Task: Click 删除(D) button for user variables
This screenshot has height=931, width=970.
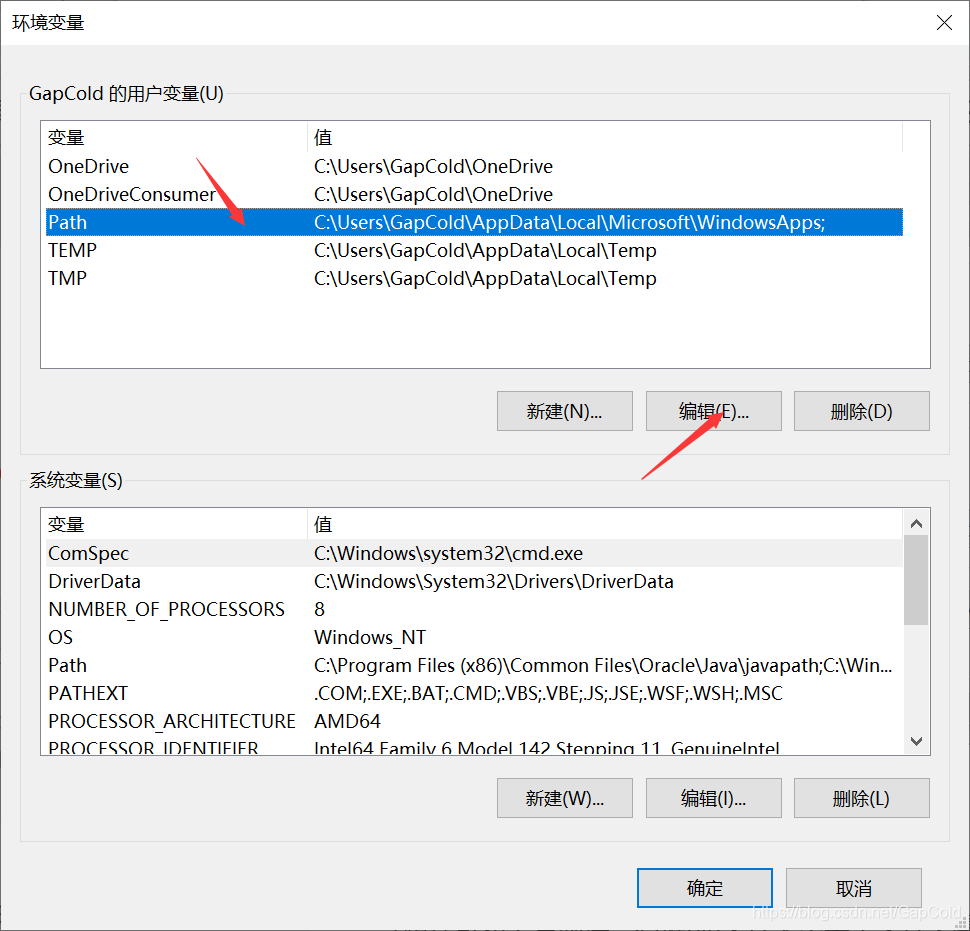Action: pos(861,411)
